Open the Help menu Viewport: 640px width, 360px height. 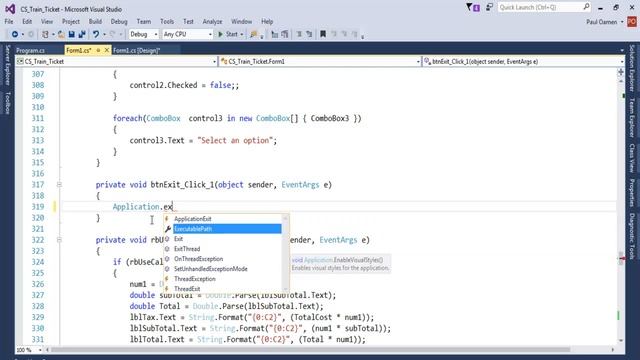267,21
